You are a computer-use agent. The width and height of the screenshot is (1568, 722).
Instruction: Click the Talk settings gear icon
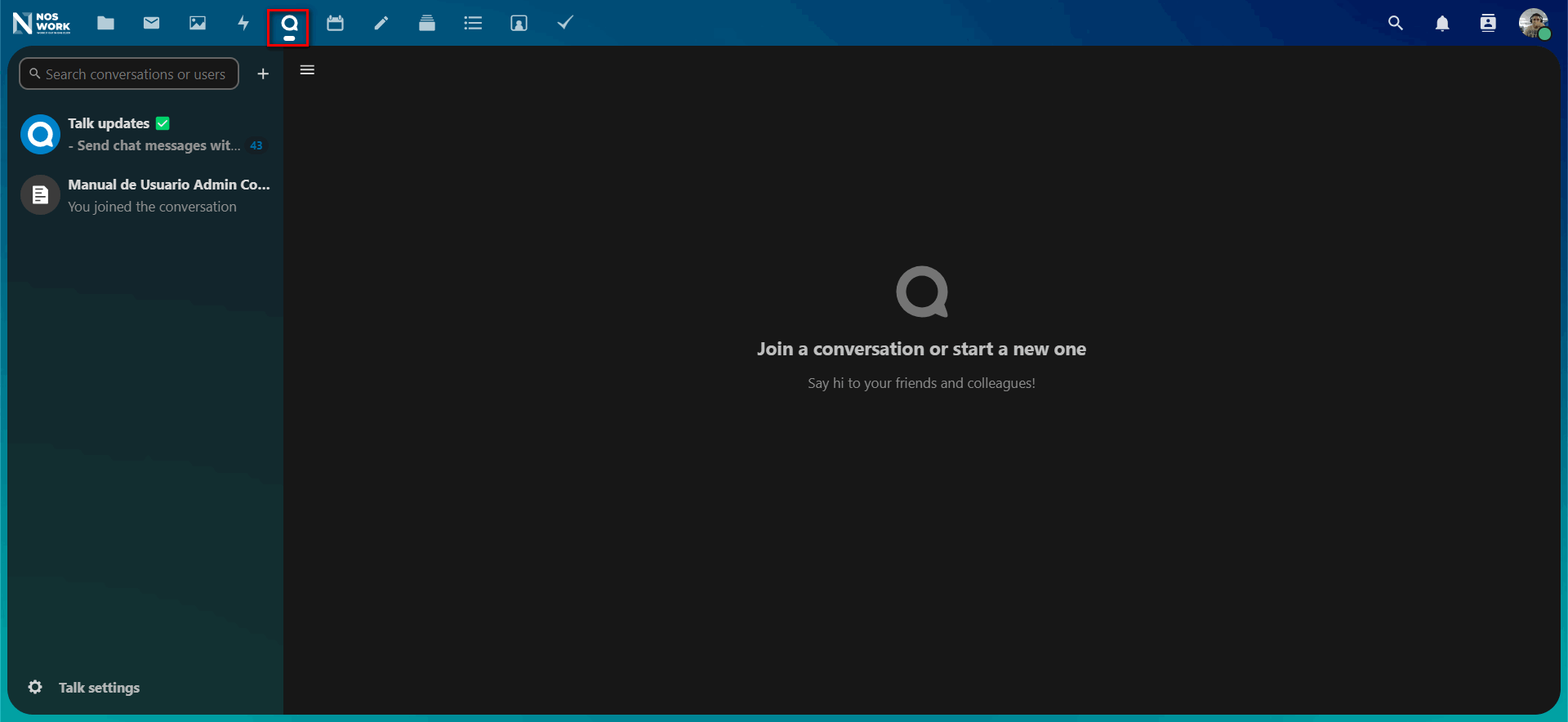coord(35,687)
